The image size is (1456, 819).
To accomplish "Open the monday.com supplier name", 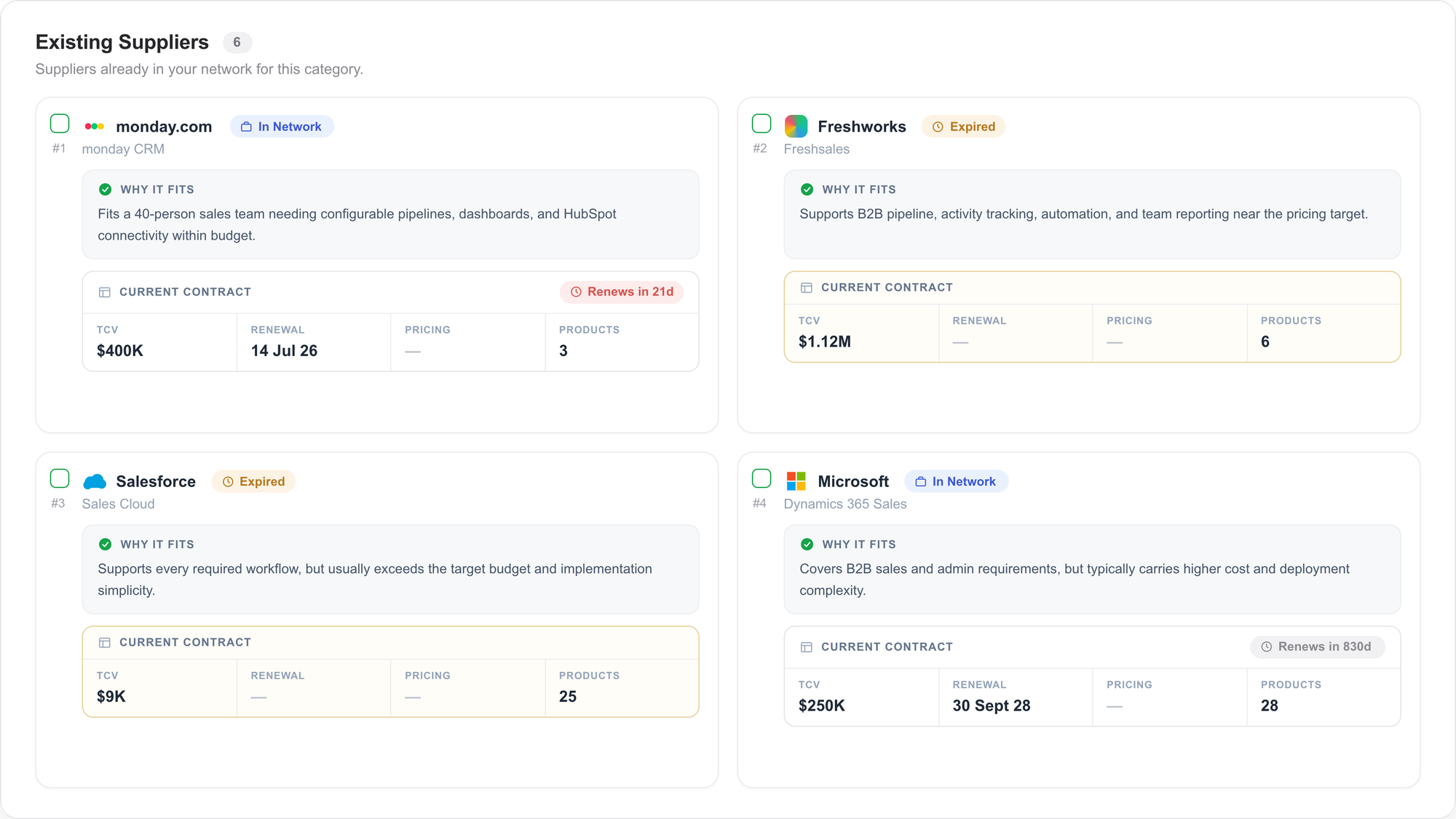I will pos(164,127).
